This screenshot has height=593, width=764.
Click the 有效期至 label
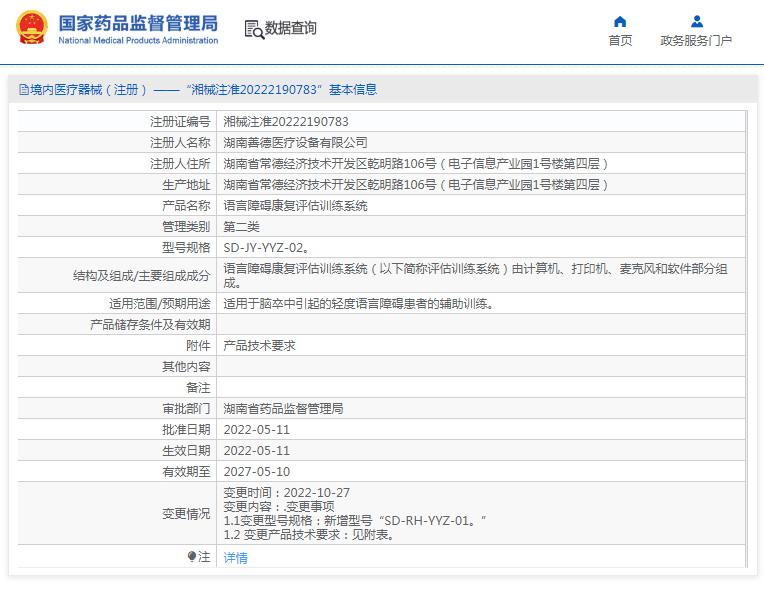coord(186,471)
